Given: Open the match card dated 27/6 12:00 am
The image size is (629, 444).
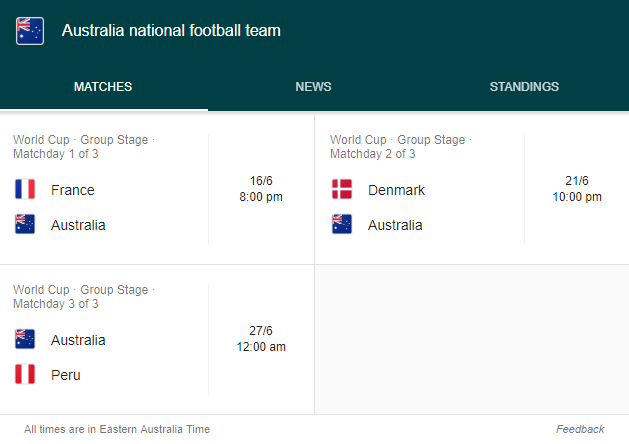Looking at the screenshot, I should pos(157,339).
